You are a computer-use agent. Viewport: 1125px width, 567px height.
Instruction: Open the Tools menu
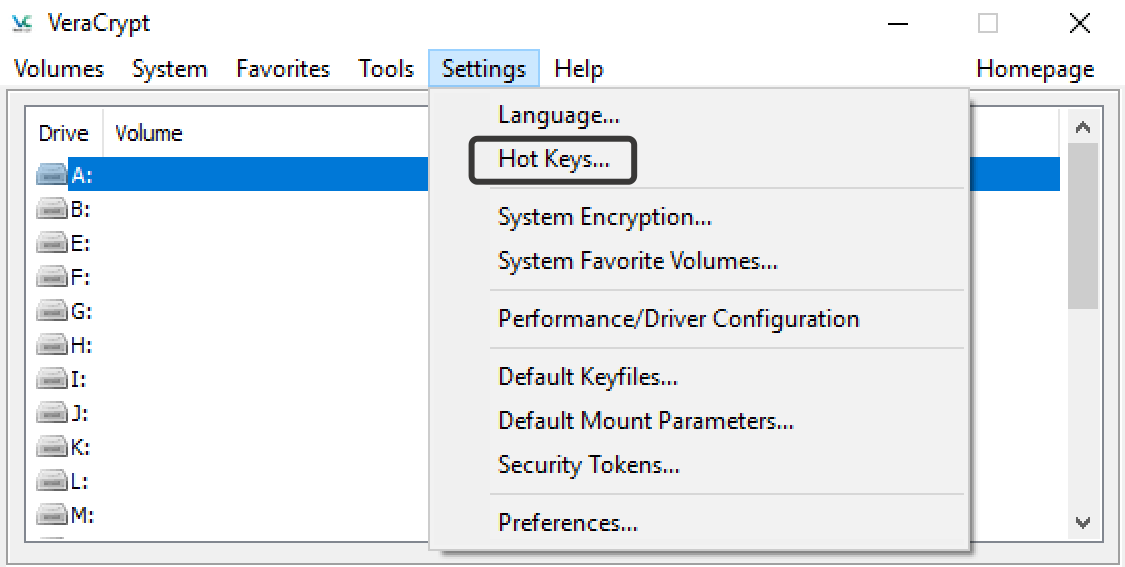[386, 69]
